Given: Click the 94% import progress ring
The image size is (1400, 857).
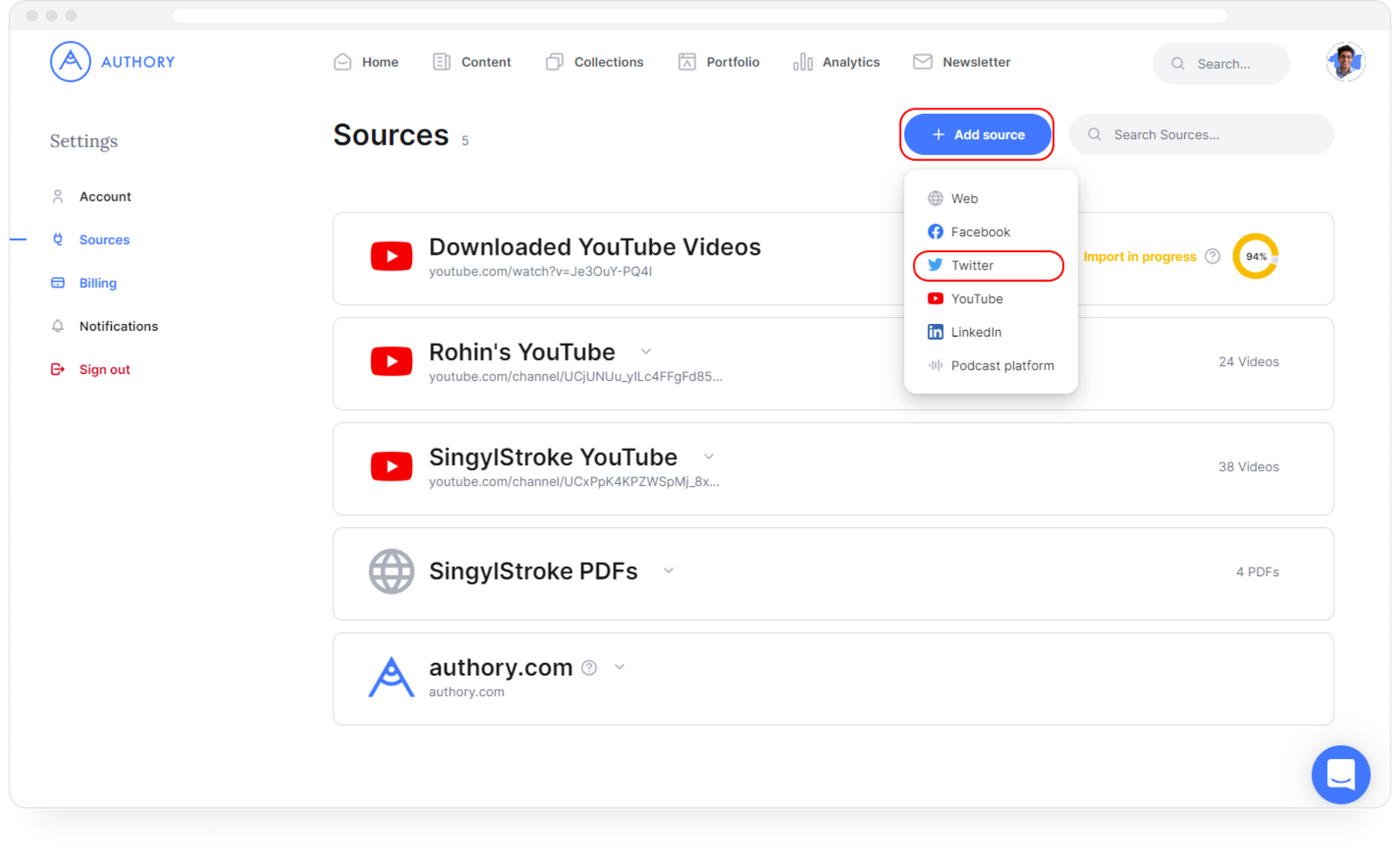Looking at the screenshot, I should [1256, 256].
